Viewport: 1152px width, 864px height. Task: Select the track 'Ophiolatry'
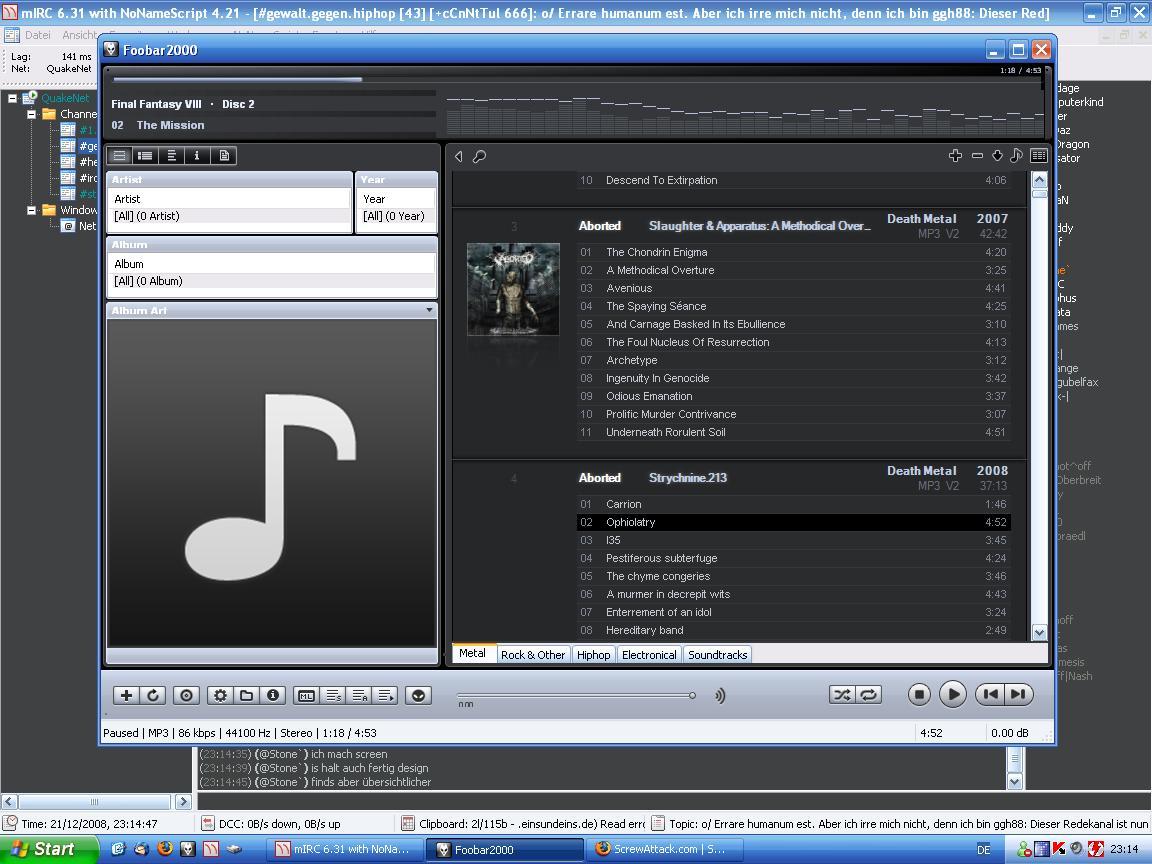[793, 522]
